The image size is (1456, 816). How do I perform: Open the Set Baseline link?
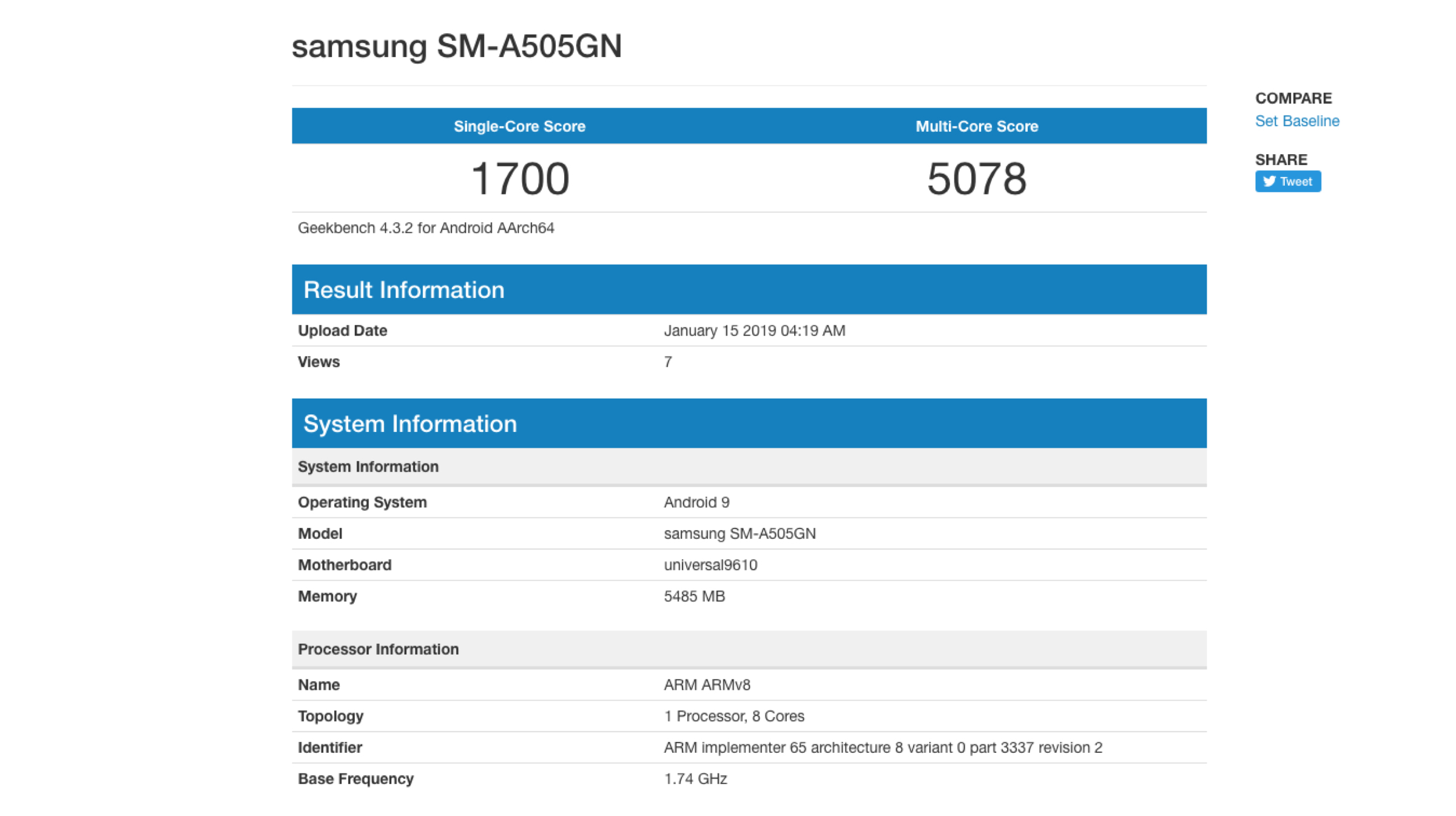pos(1296,121)
